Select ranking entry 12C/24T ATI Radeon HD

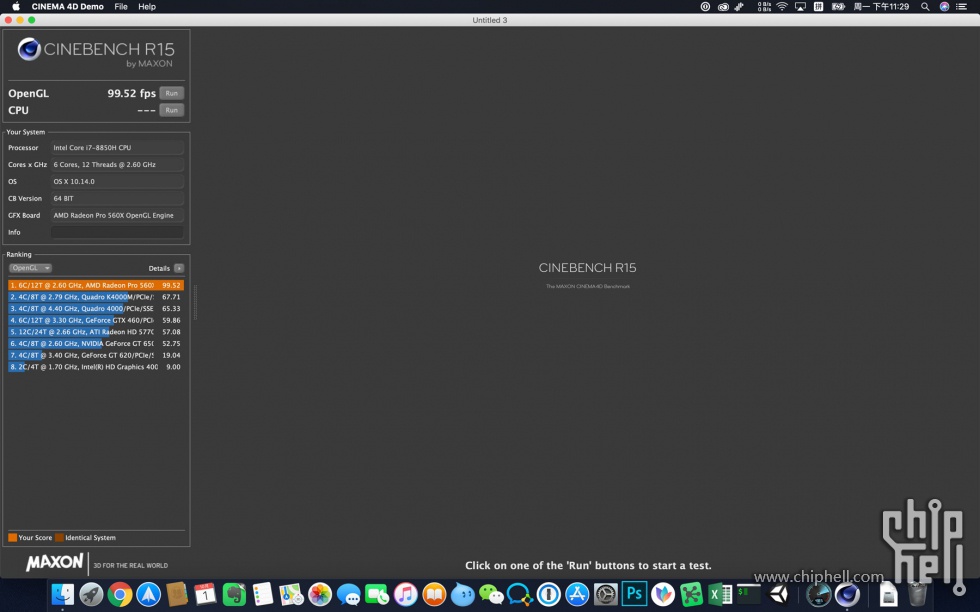point(96,332)
